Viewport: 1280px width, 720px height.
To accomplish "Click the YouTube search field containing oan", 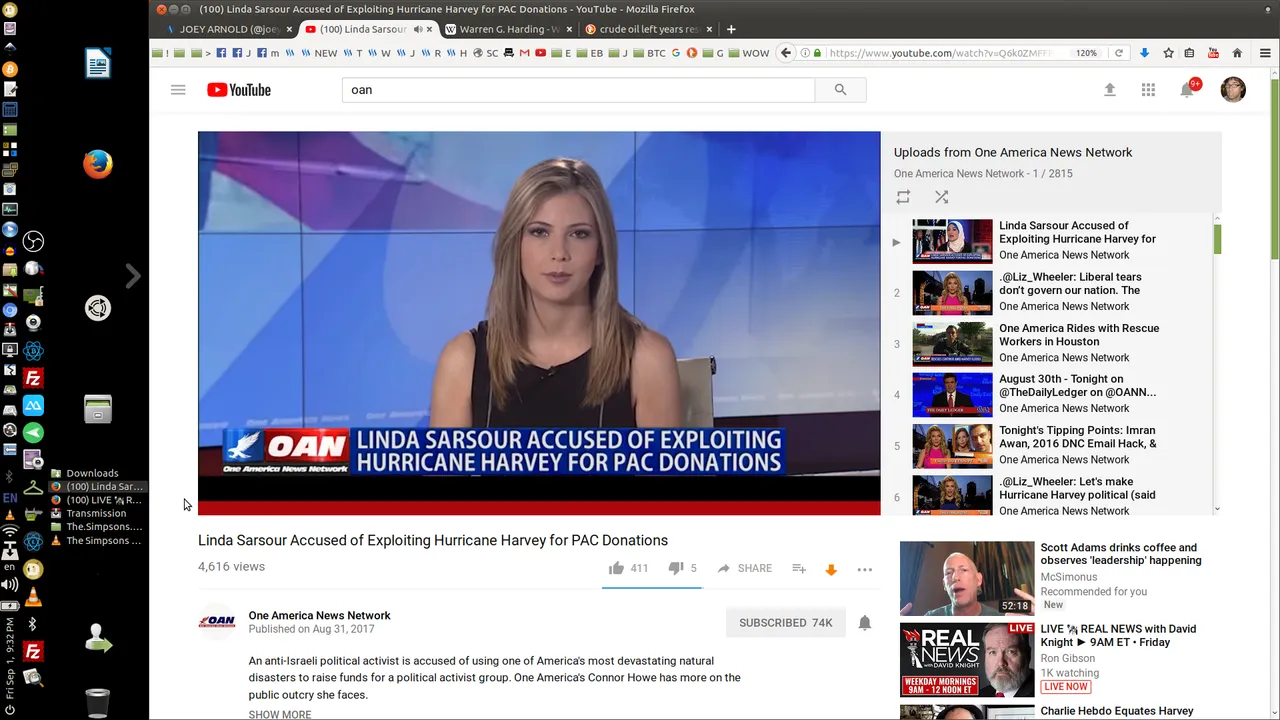I will click(578, 90).
